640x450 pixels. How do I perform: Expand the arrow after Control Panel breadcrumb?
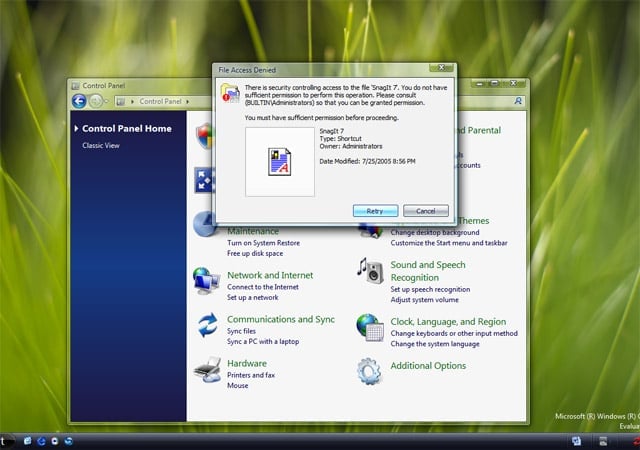click(188, 101)
